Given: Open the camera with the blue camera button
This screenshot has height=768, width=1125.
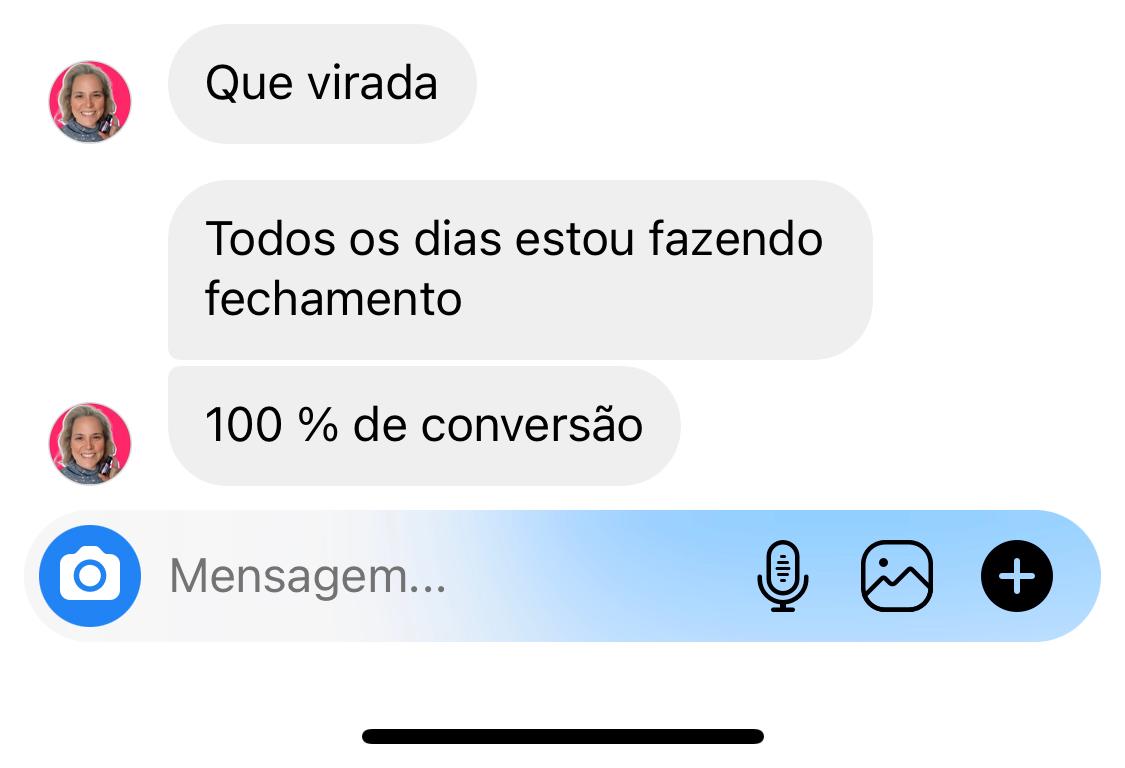Looking at the screenshot, I should [x=90, y=576].
